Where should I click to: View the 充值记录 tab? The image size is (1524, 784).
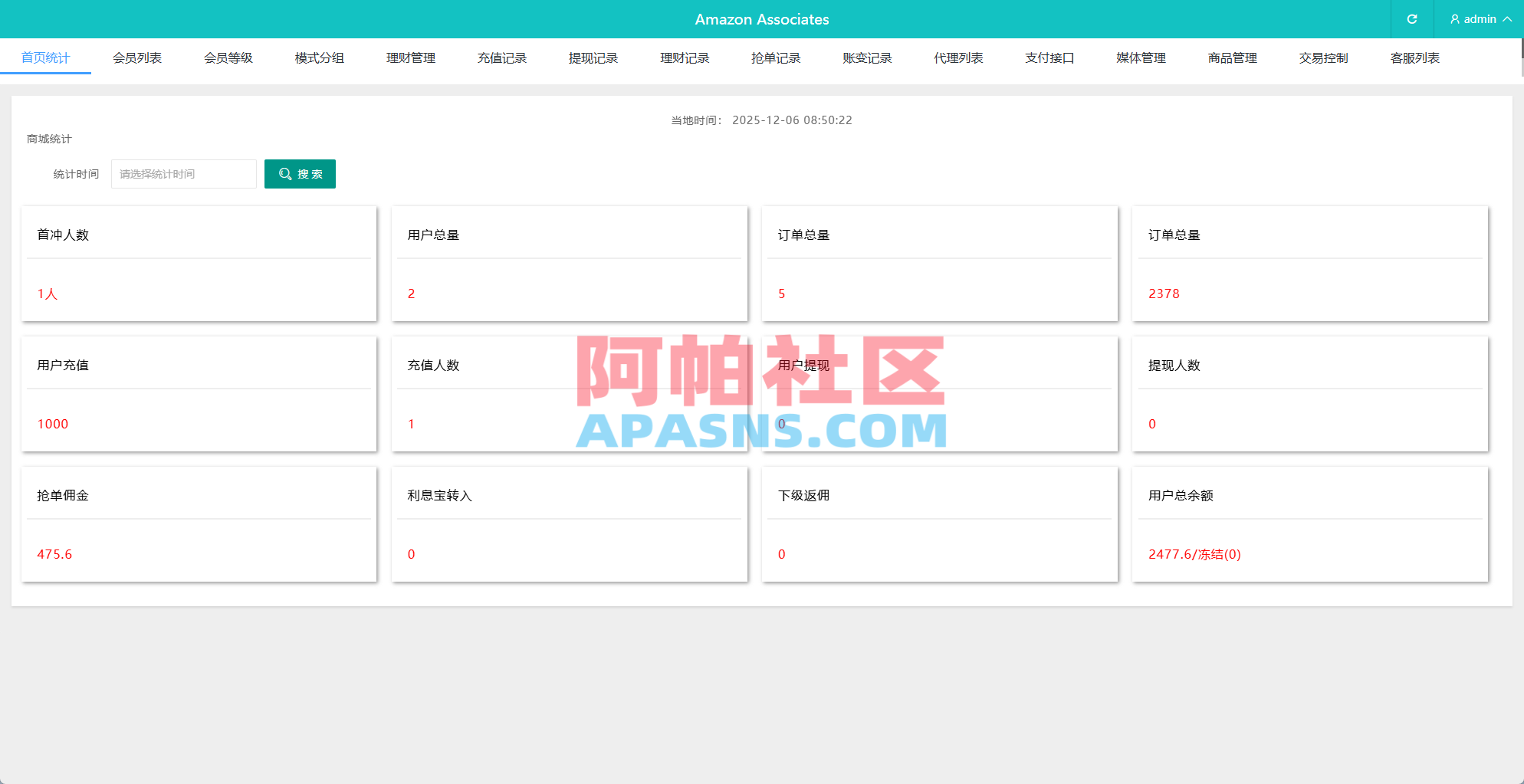click(502, 58)
